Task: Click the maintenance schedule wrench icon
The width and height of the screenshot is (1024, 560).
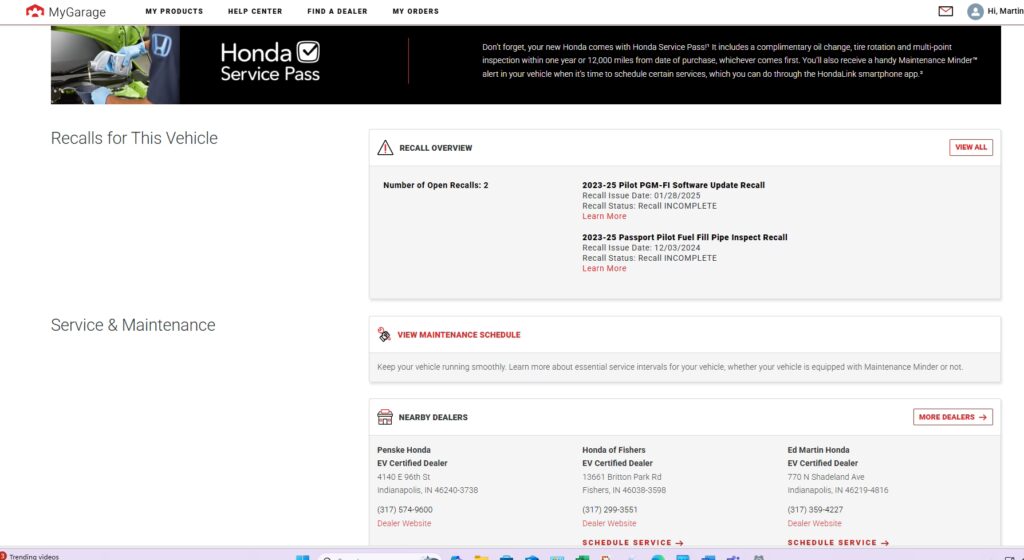Action: point(384,335)
